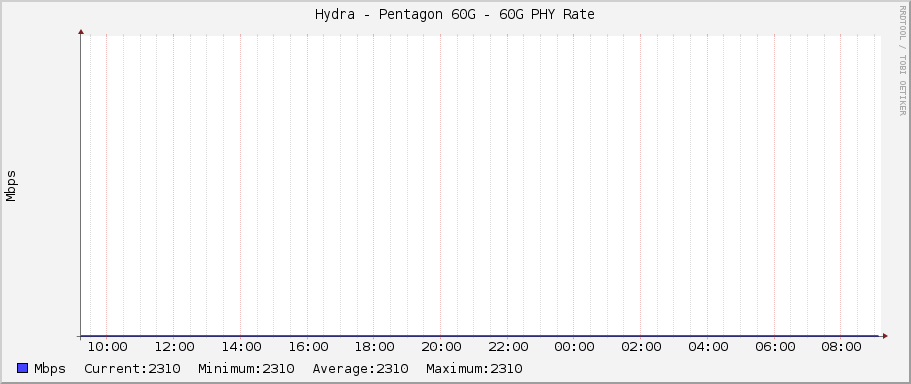The image size is (911, 384).
Task: Click the 04:00 time axis label
Action: click(x=708, y=347)
